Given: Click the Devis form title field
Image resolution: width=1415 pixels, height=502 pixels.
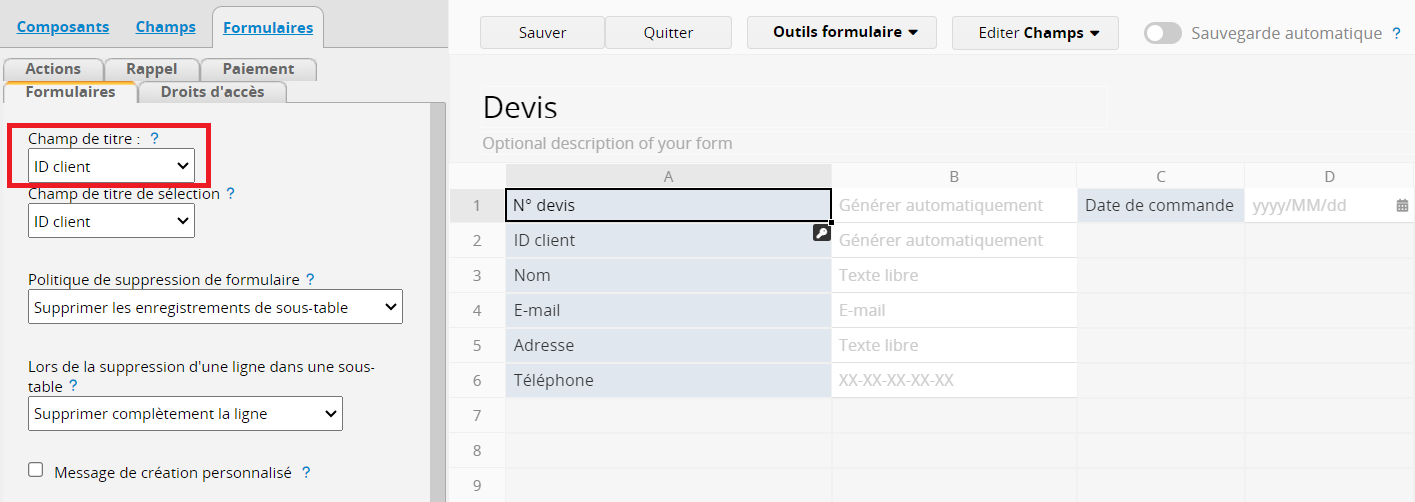Looking at the screenshot, I should 794,108.
